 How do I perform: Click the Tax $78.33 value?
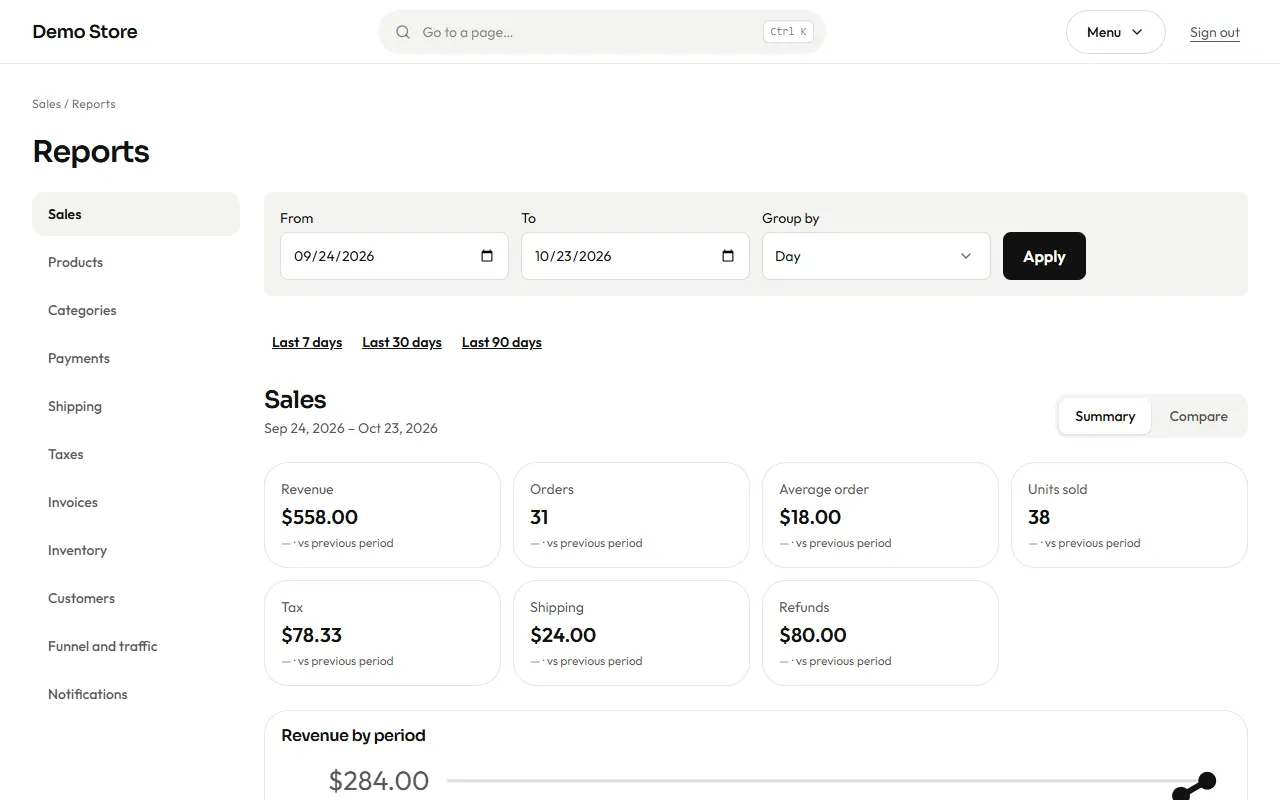point(312,635)
